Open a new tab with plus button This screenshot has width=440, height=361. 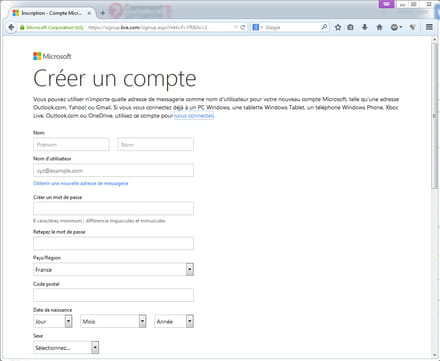[x=103, y=13]
